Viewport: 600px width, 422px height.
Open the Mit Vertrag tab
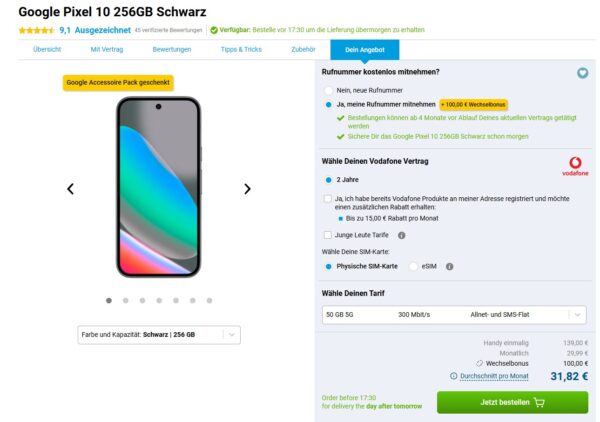pyautogui.click(x=107, y=49)
